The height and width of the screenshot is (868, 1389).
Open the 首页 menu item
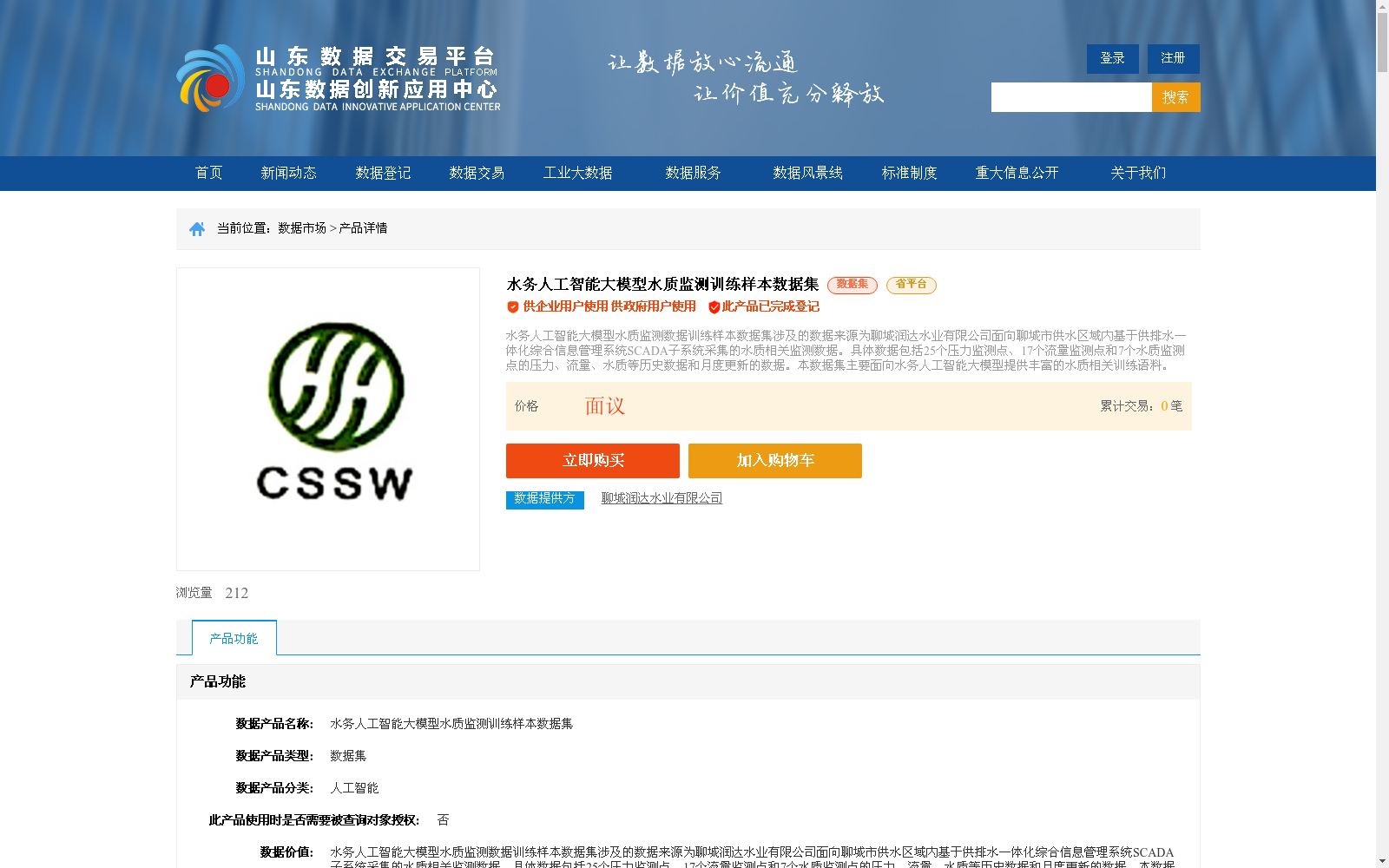(x=209, y=173)
